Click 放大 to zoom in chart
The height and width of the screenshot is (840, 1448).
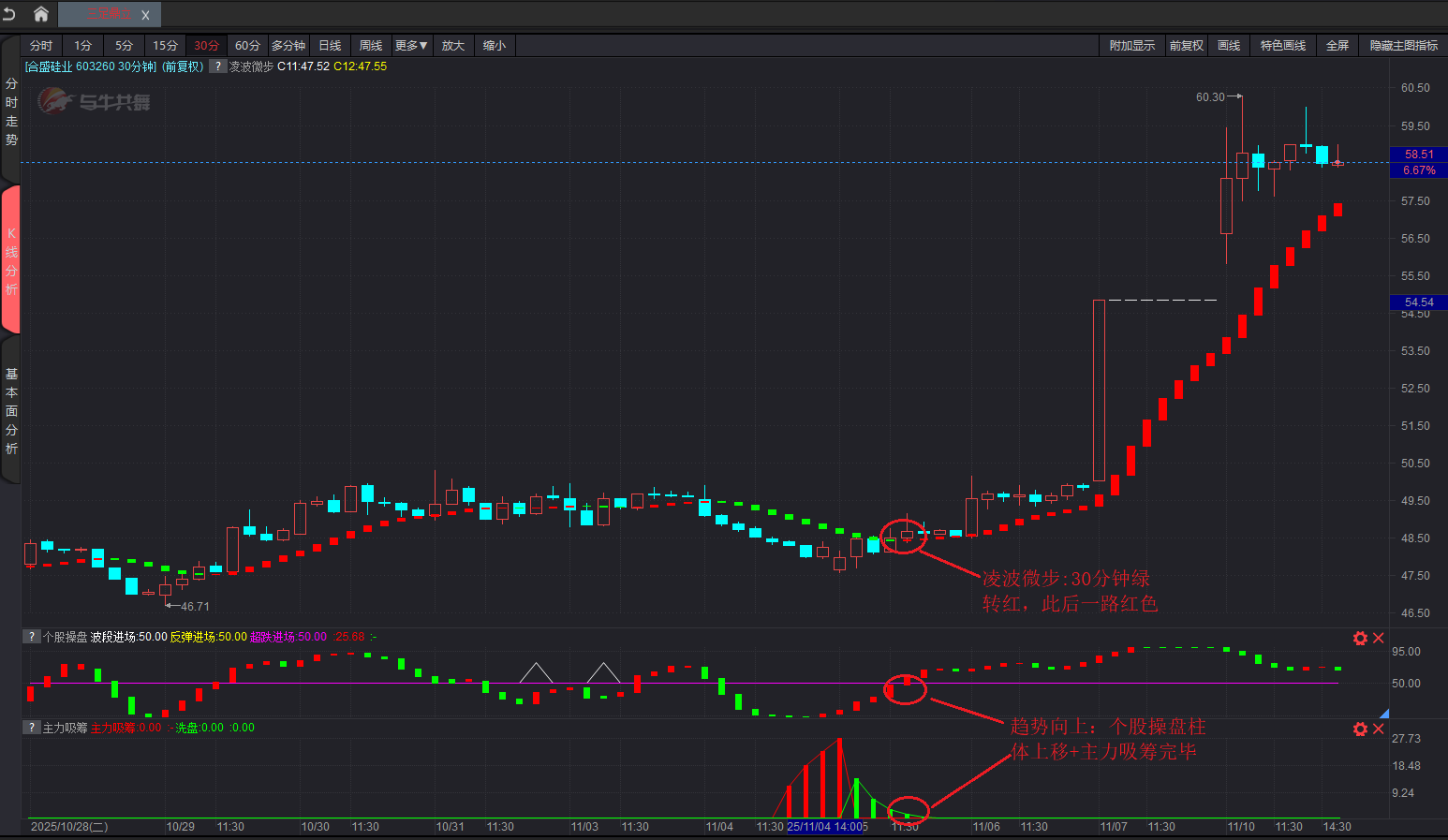[x=453, y=46]
